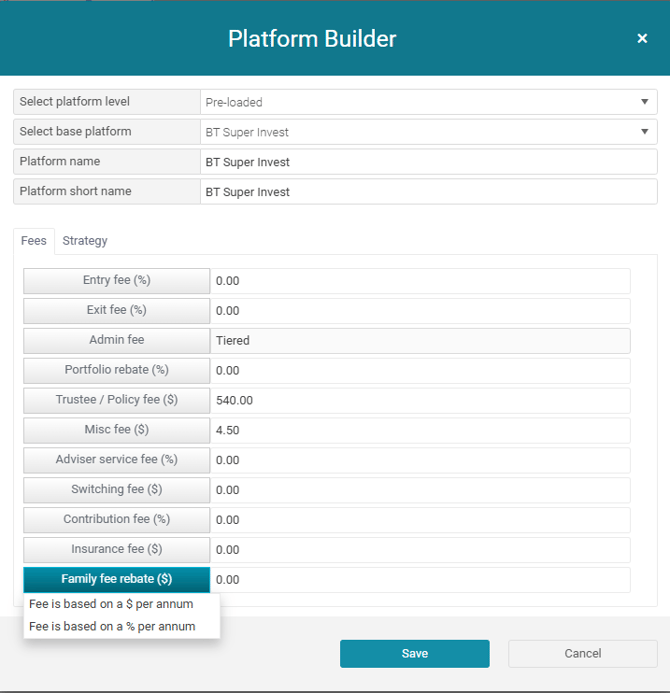670x693 pixels.
Task: Open the Admin fee options
Action: pos(117,341)
